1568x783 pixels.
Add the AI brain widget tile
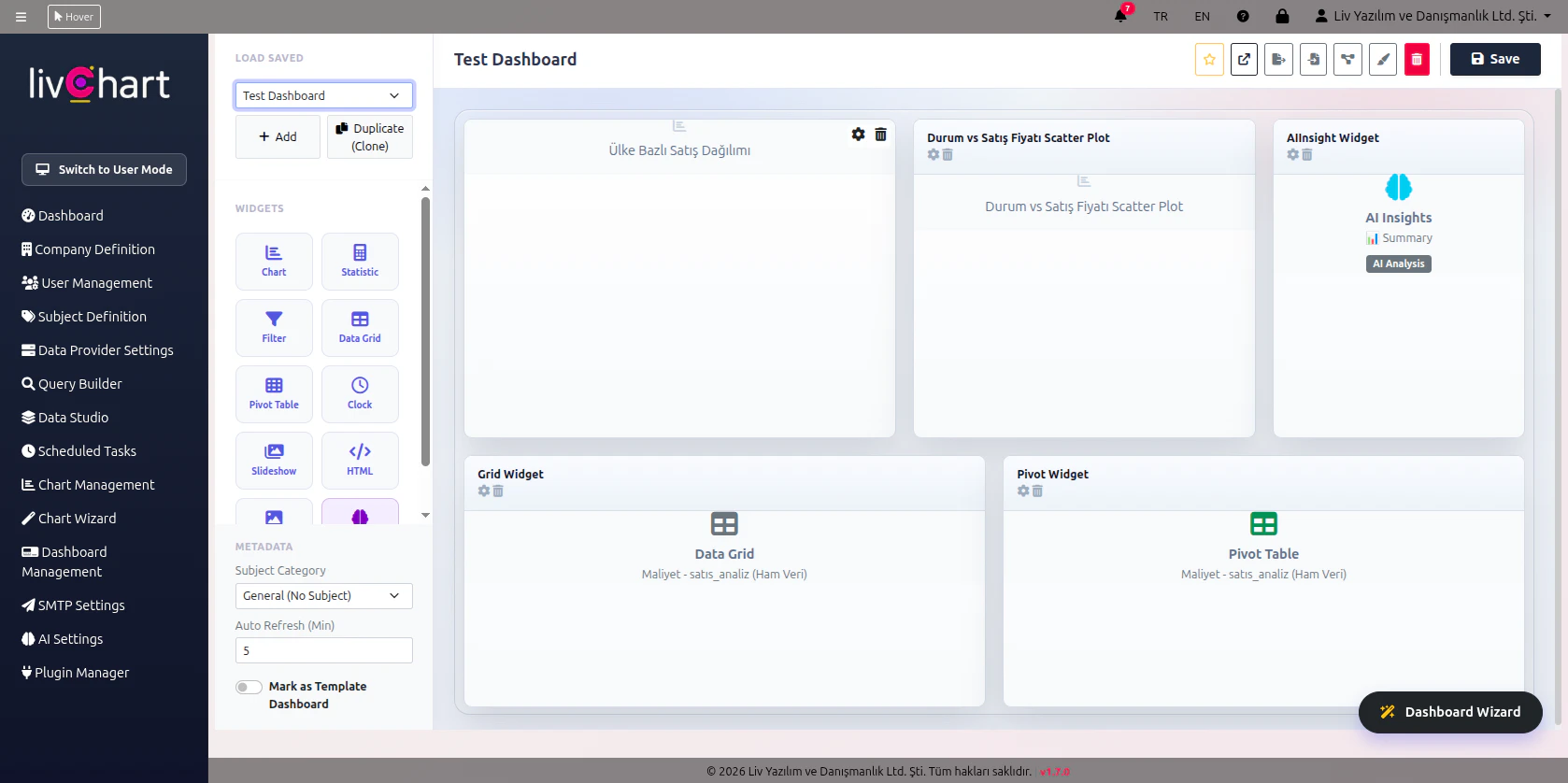(x=360, y=512)
